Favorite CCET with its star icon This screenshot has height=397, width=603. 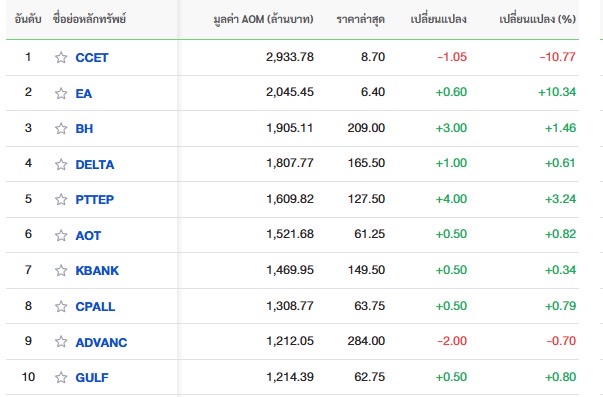click(61, 58)
